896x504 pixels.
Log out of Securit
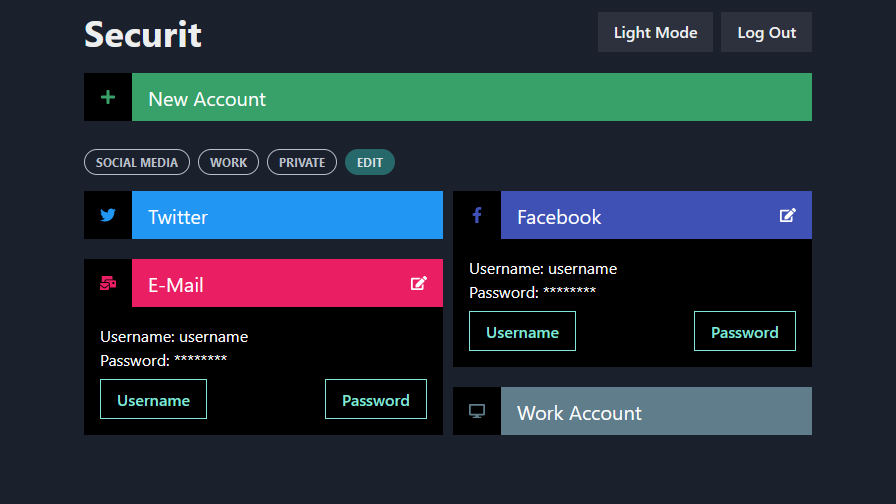(x=766, y=32)
